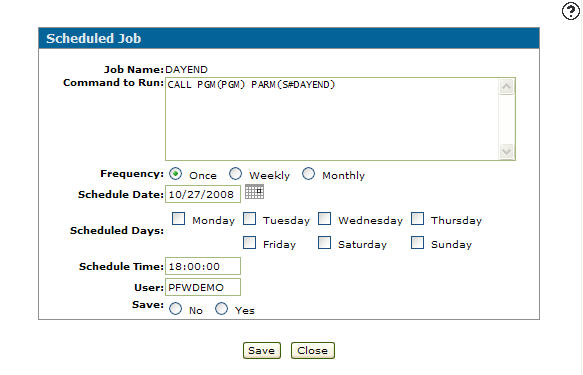Choose Weekly frequency radio button
This screenshot has width=583, height=375.
click(235, 174)
